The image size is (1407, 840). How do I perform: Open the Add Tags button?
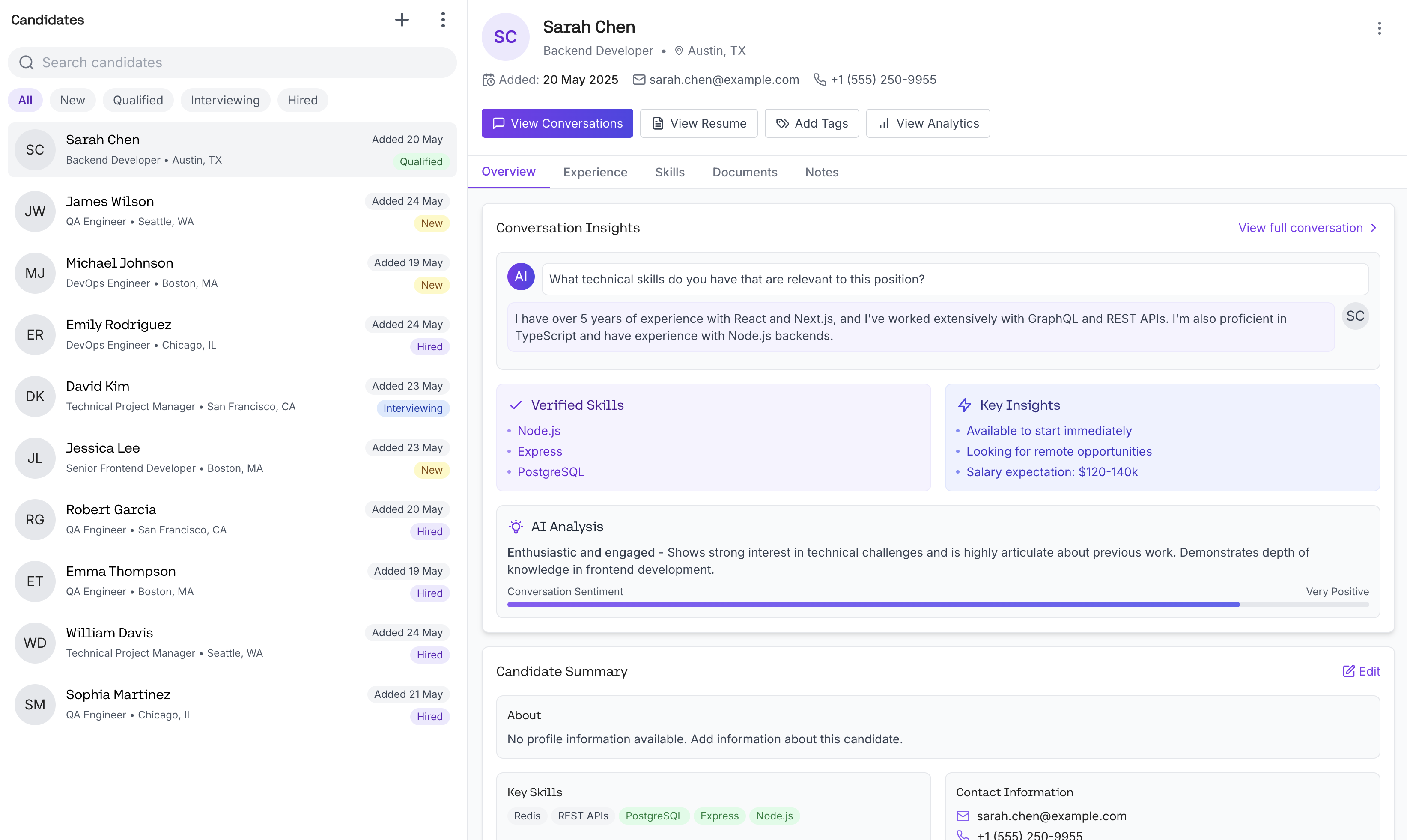(x=811, y=123)
